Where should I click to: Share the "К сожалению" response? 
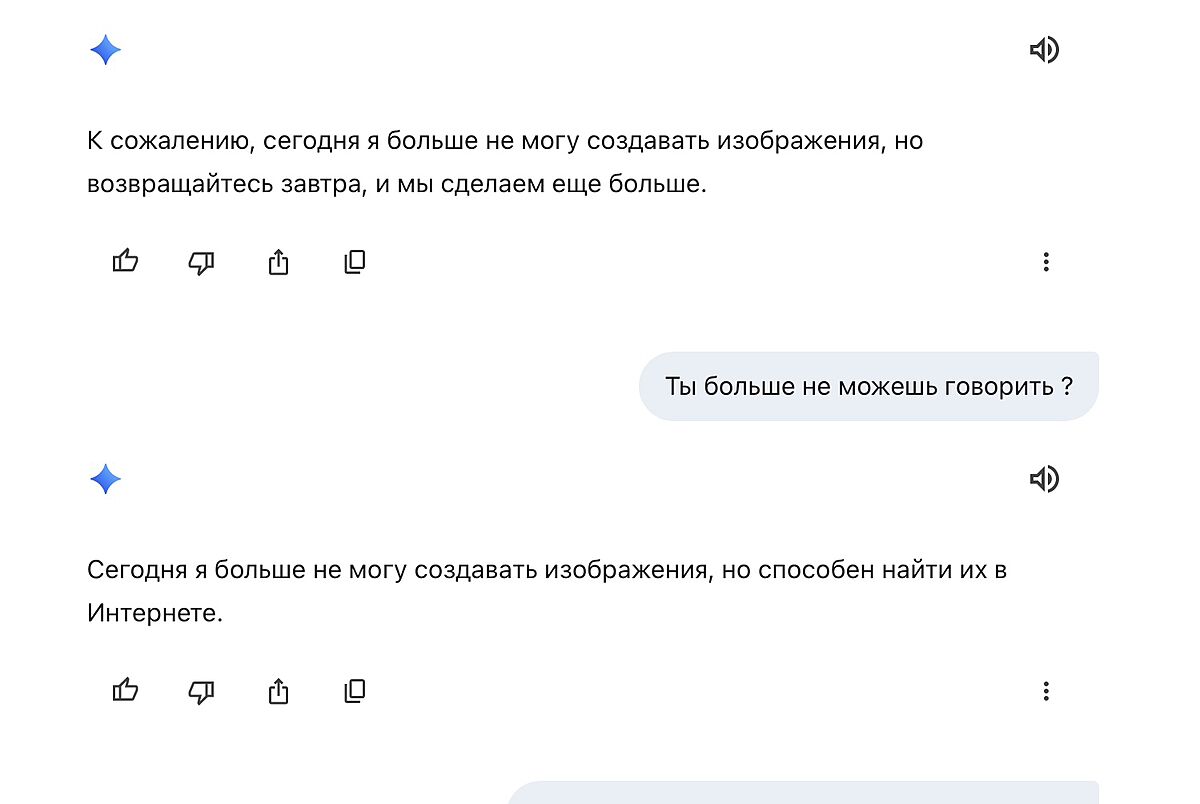(278, 262)
